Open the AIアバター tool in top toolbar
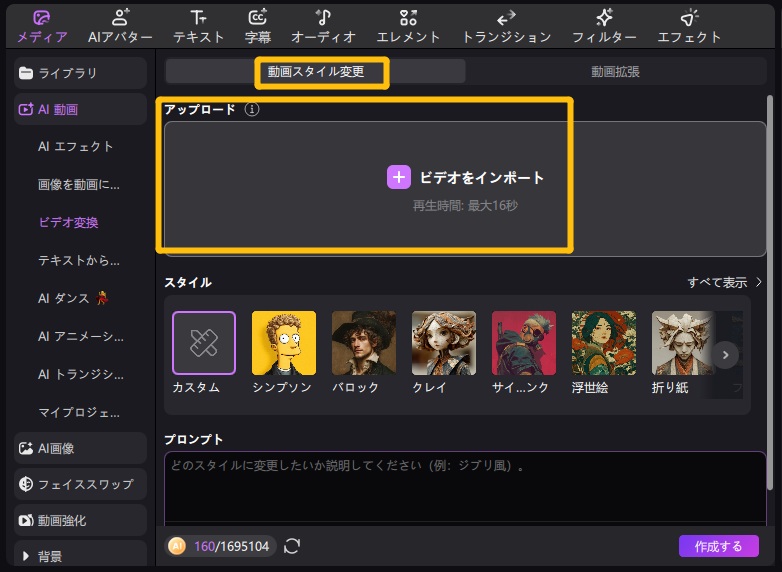The image size is (782, 572). 120,26
